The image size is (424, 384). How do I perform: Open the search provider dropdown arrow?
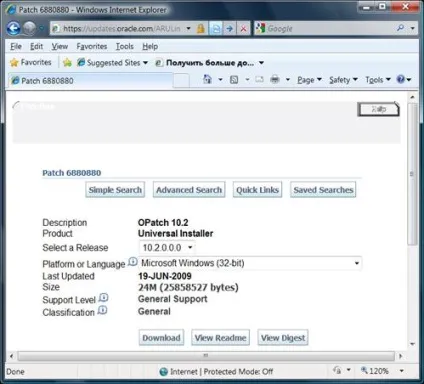[412, 29]
